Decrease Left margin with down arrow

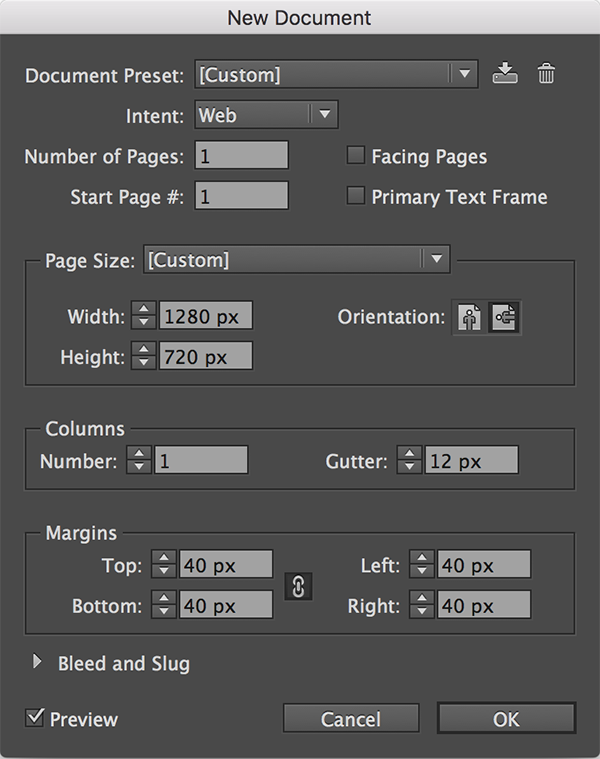[x=421, y=571]
